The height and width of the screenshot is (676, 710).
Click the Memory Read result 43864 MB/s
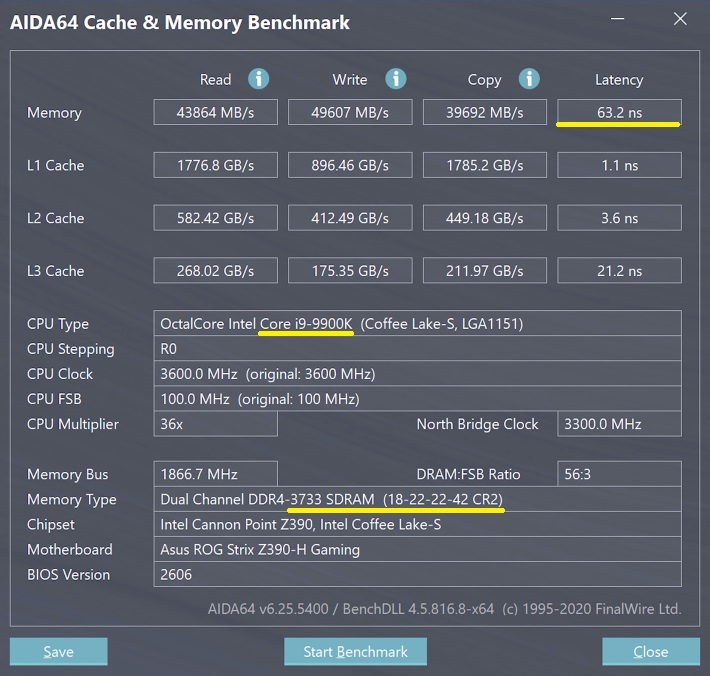click(x=217, y=113)
